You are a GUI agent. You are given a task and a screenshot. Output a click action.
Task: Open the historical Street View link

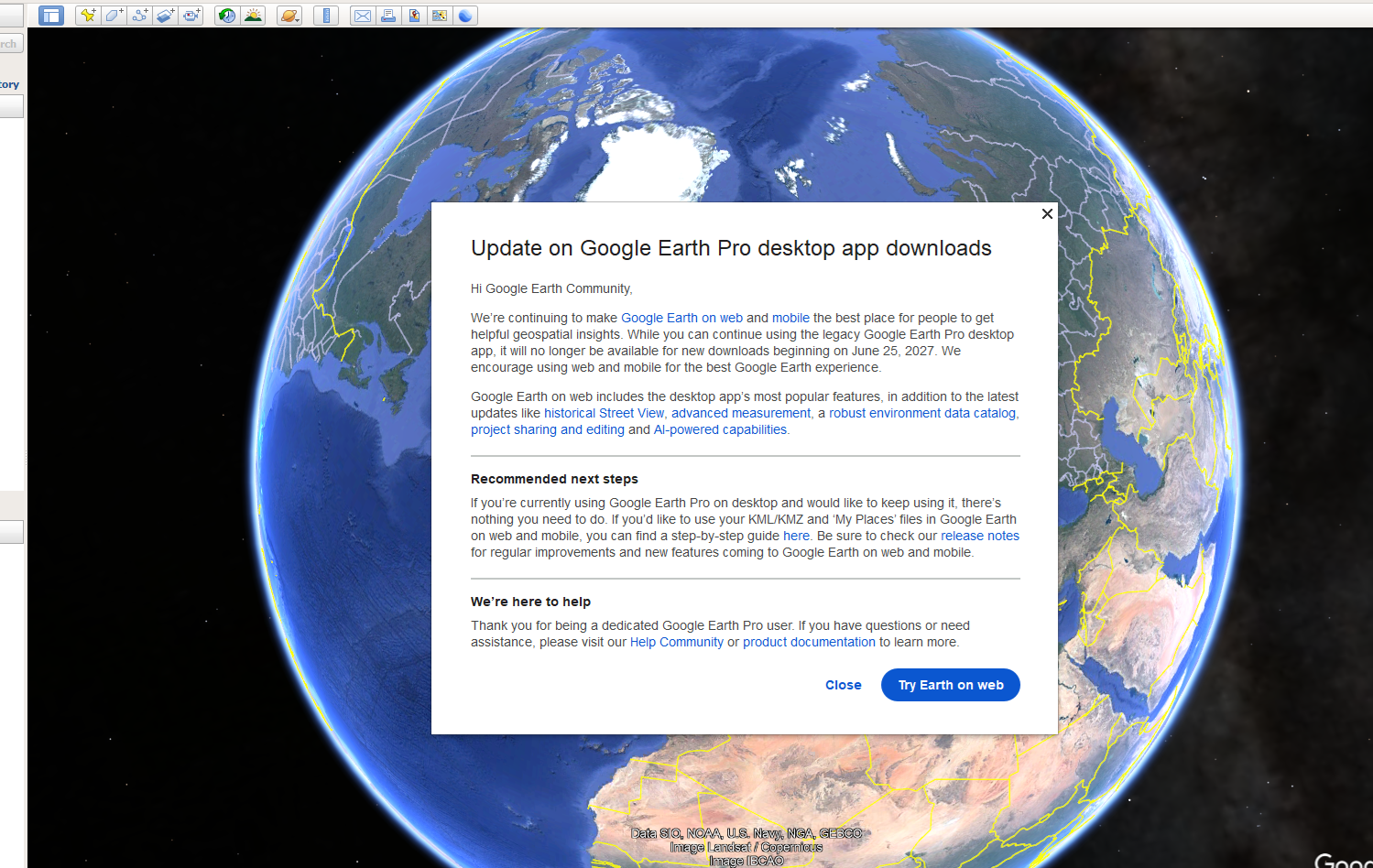pos(604,413)
